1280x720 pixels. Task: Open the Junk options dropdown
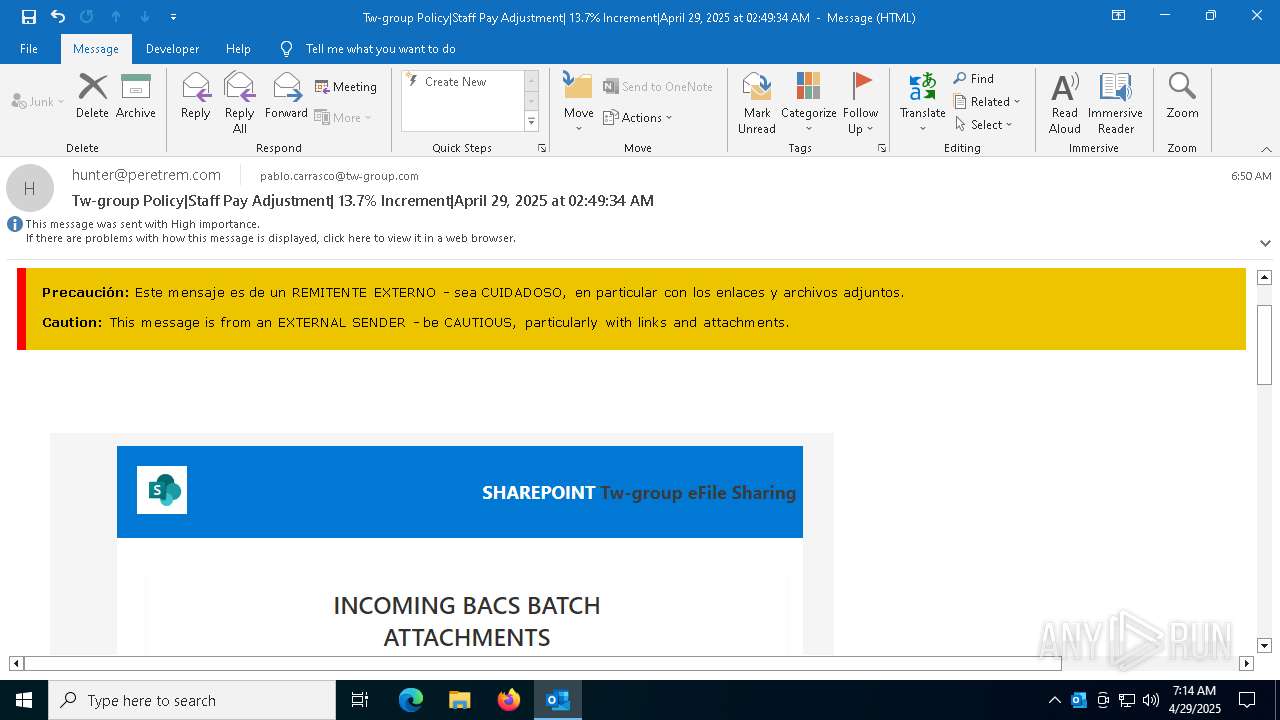coord(38,101)
